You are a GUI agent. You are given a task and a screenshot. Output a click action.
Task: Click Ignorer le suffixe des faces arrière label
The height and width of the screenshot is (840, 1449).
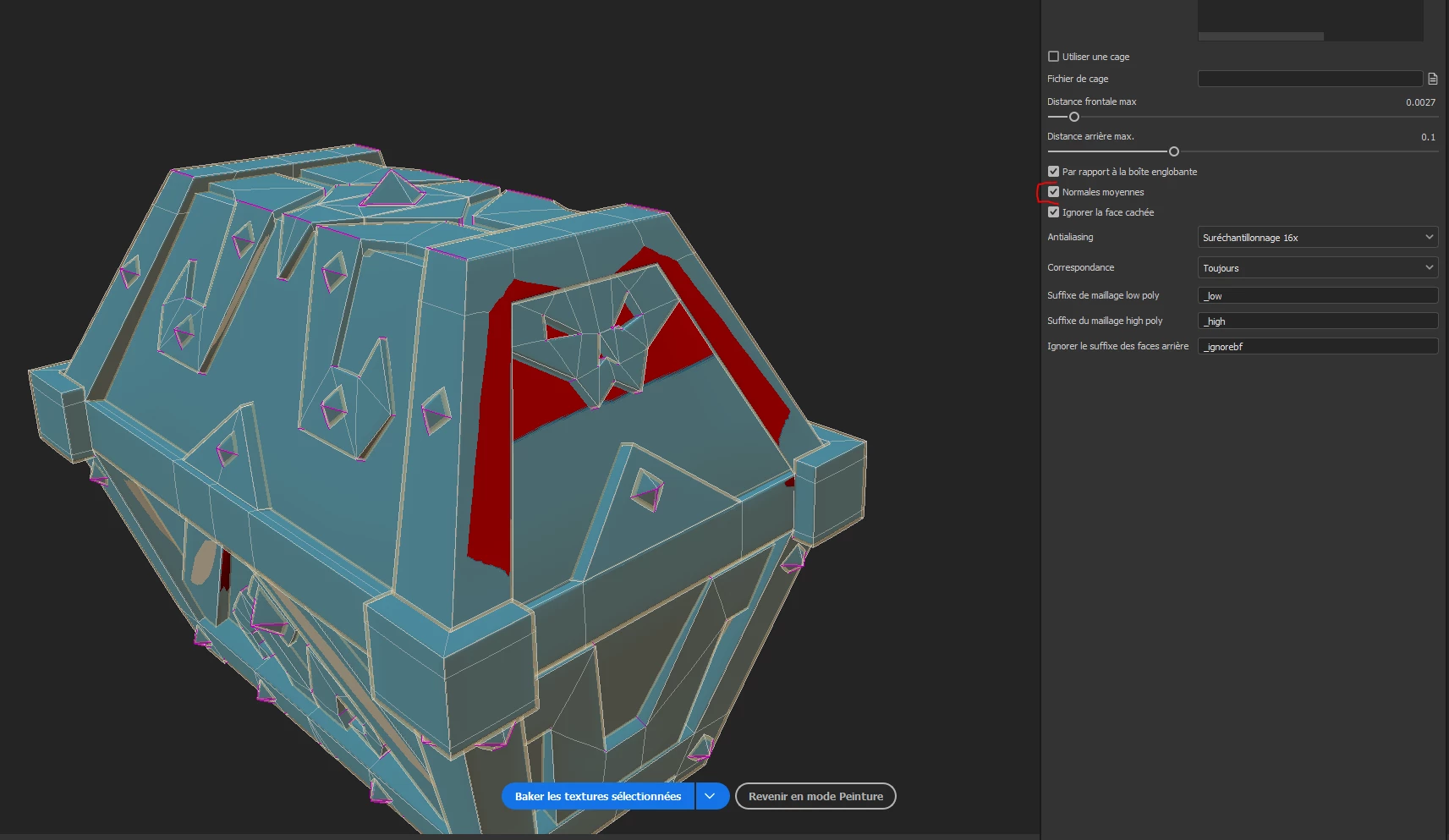pos(1118,346)
